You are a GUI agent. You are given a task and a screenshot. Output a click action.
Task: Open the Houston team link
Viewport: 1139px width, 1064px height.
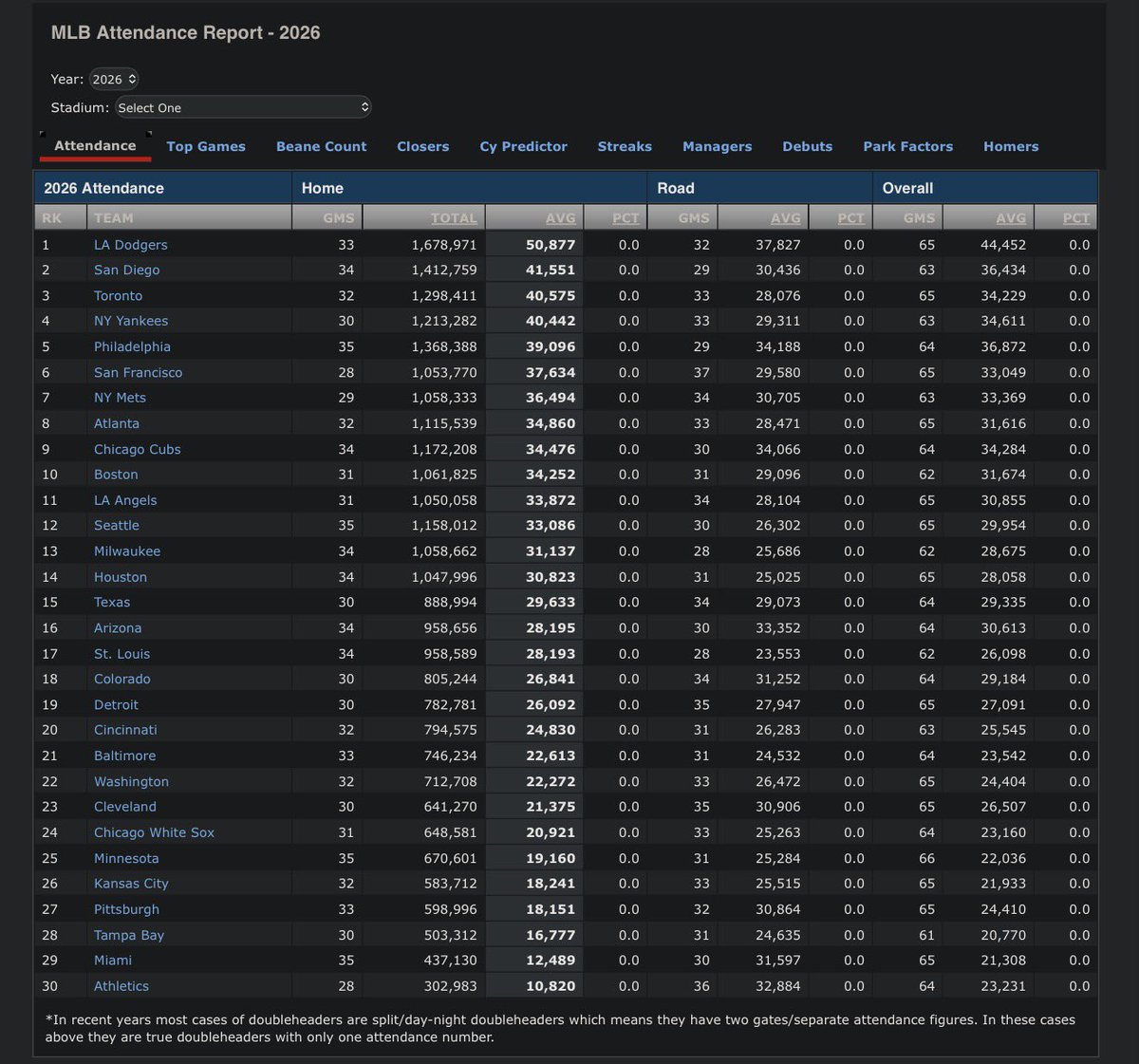pyautogui.click(x=121, y=577)
